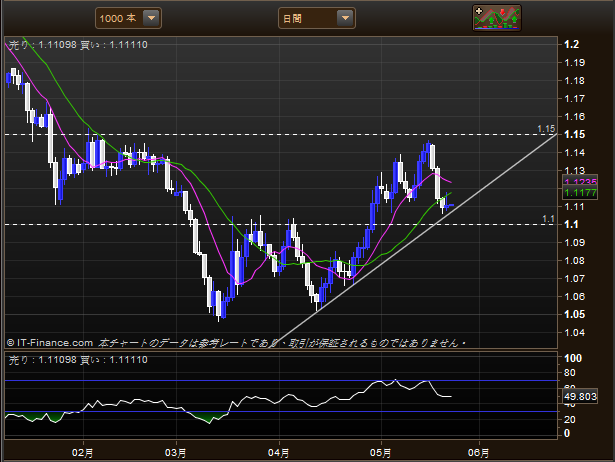This screenshot has height=462, width=615.
Task: Expand the 1000 本 bar count dropdown
Action: pyautogui.click(x=128, y=18)
